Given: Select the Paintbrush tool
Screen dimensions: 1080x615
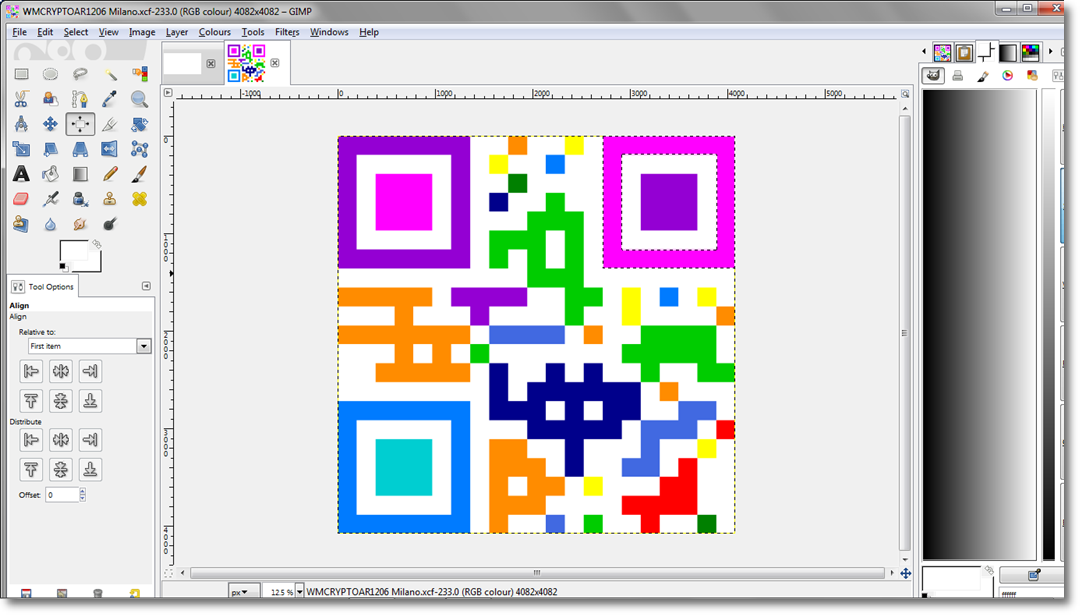Looking at the screenshot, I should pyautogui.click(x=139, y=174).
